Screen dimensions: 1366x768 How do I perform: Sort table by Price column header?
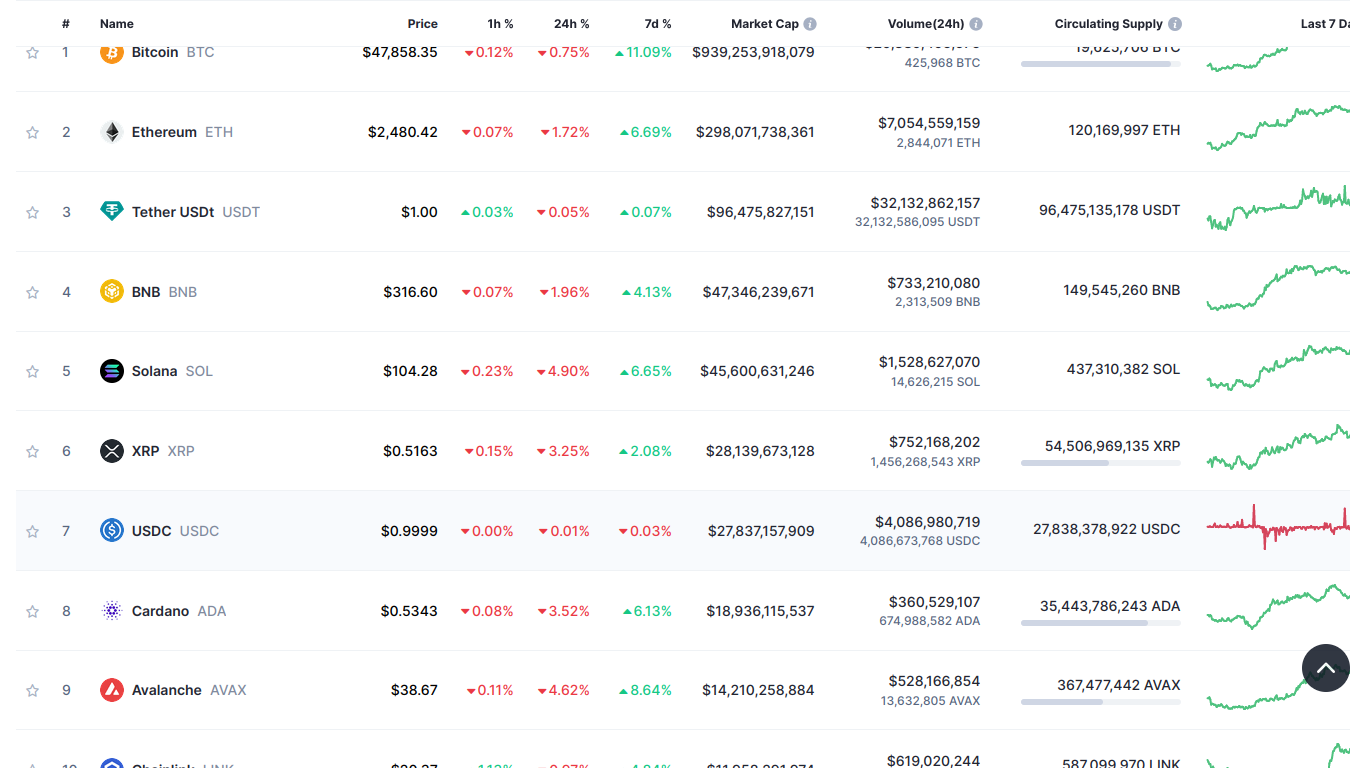pyautogui.click(x=422, y=24)
